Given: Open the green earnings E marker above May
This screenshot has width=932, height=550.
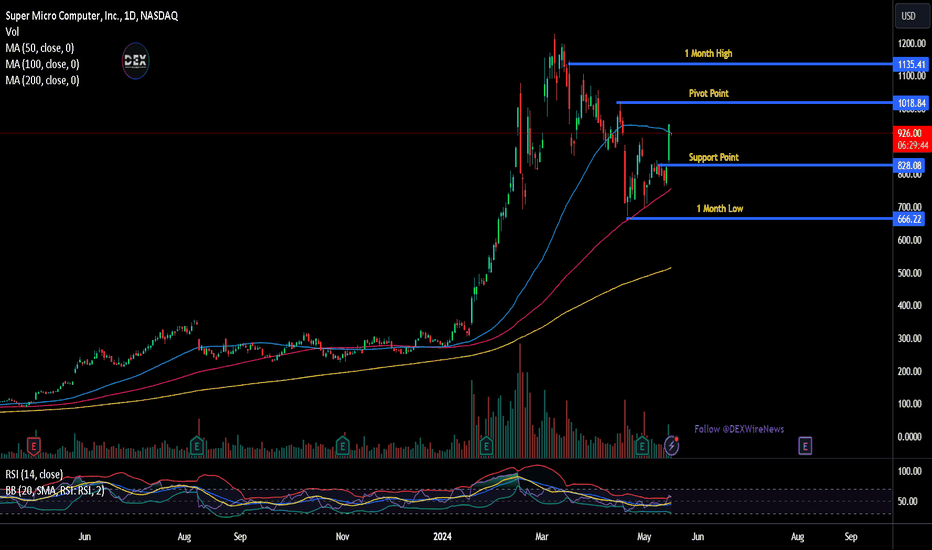Looking at the screenshot, I should pos(641,445).
